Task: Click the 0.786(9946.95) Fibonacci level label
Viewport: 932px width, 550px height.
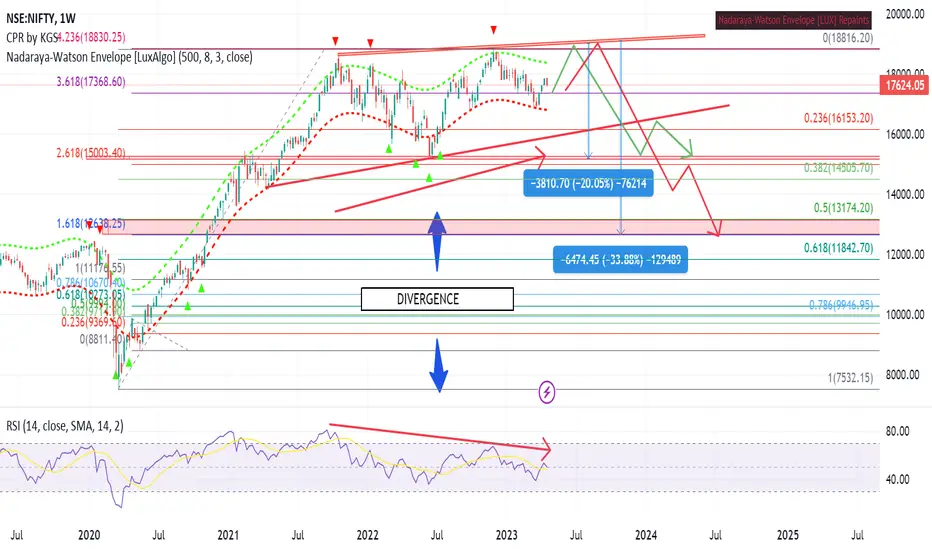Action: click(x=841, y=306)
